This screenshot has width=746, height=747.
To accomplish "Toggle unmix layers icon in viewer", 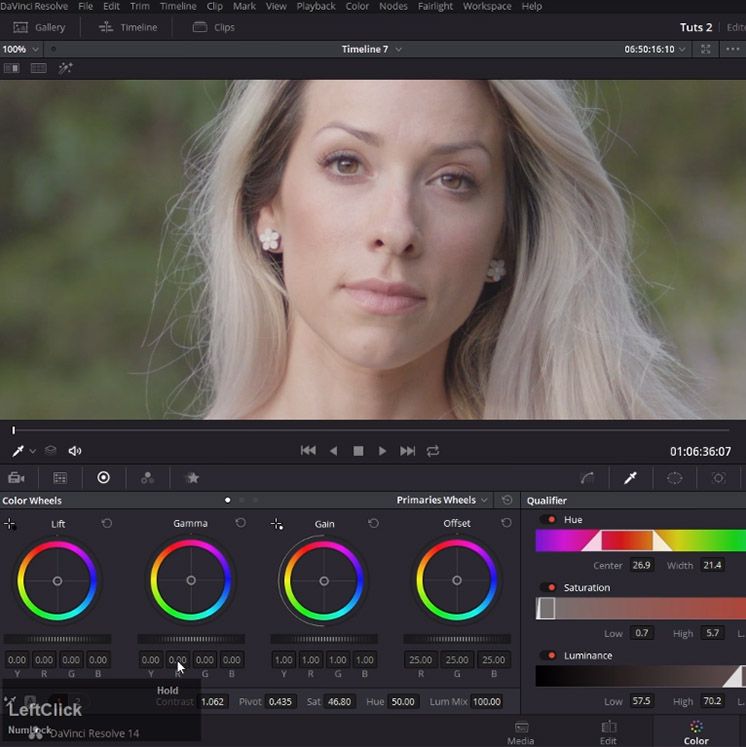I will 50,451.
